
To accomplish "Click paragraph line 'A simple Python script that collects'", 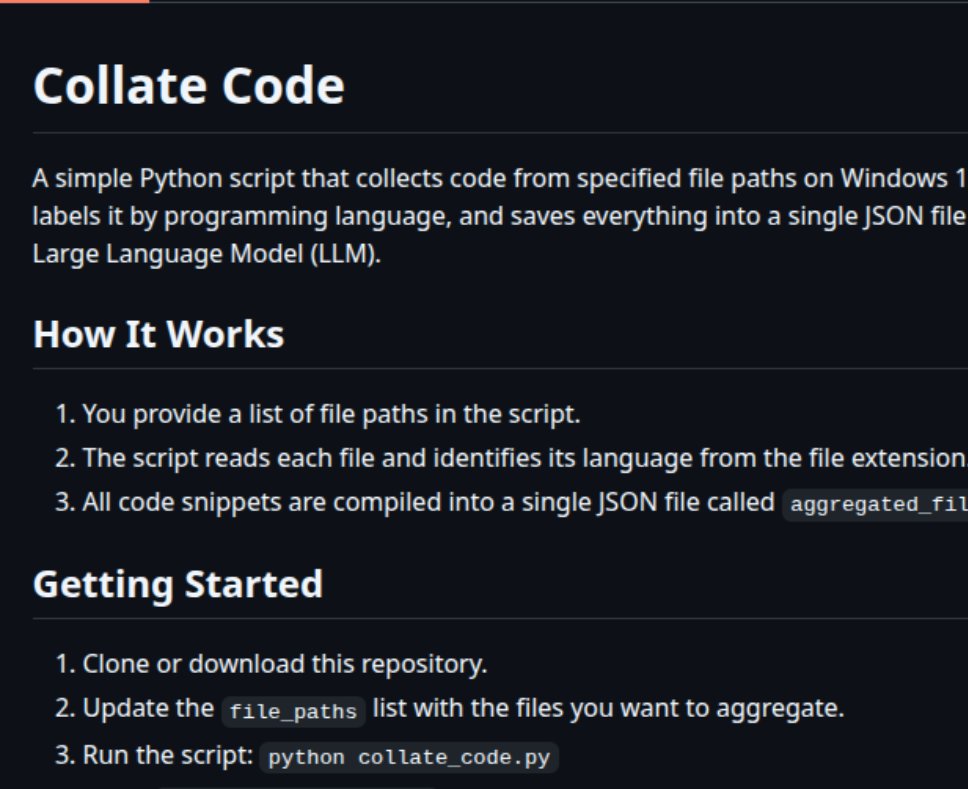I will pos(500,179).
